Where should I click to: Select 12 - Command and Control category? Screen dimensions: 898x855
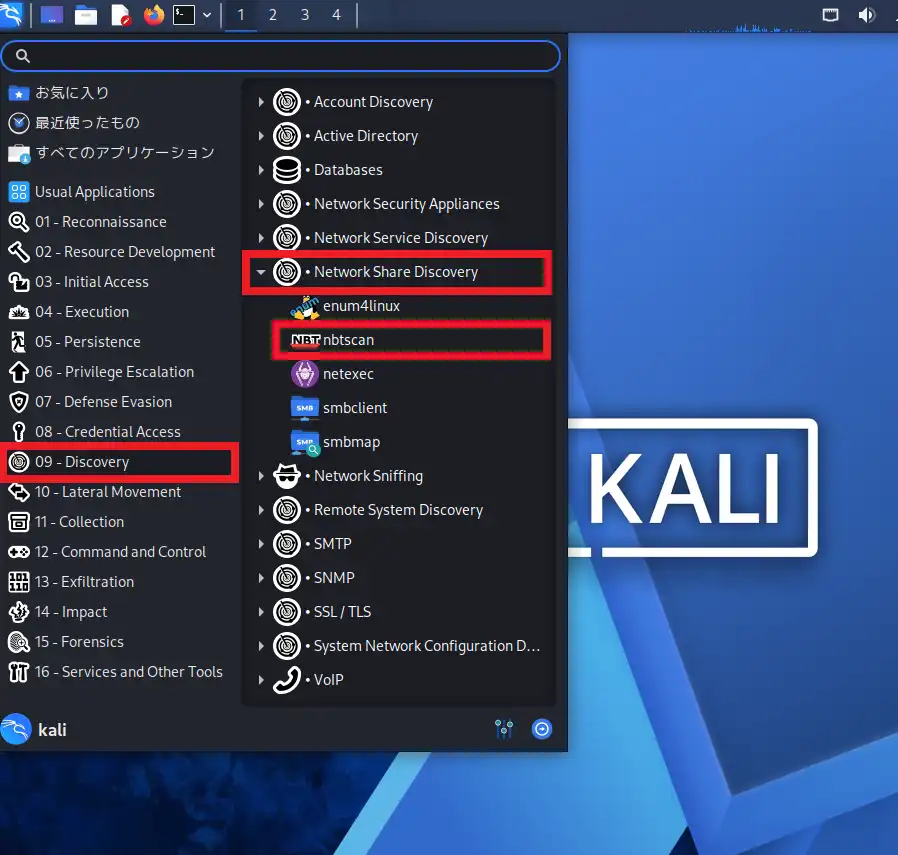(120, 551)
